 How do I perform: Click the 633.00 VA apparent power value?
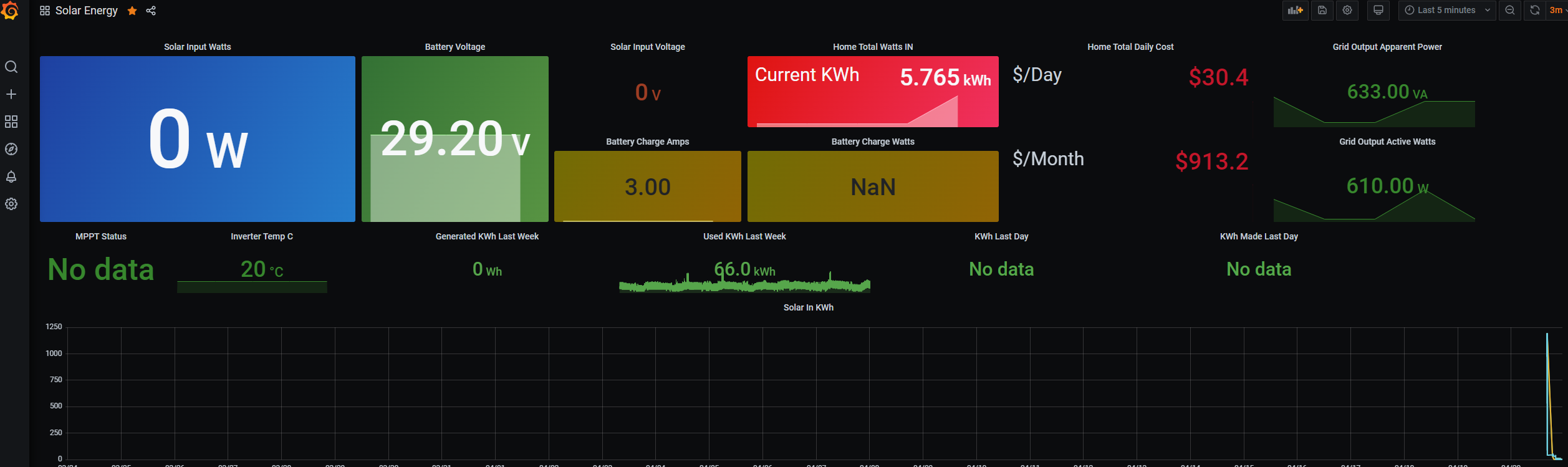(1387, 92)
